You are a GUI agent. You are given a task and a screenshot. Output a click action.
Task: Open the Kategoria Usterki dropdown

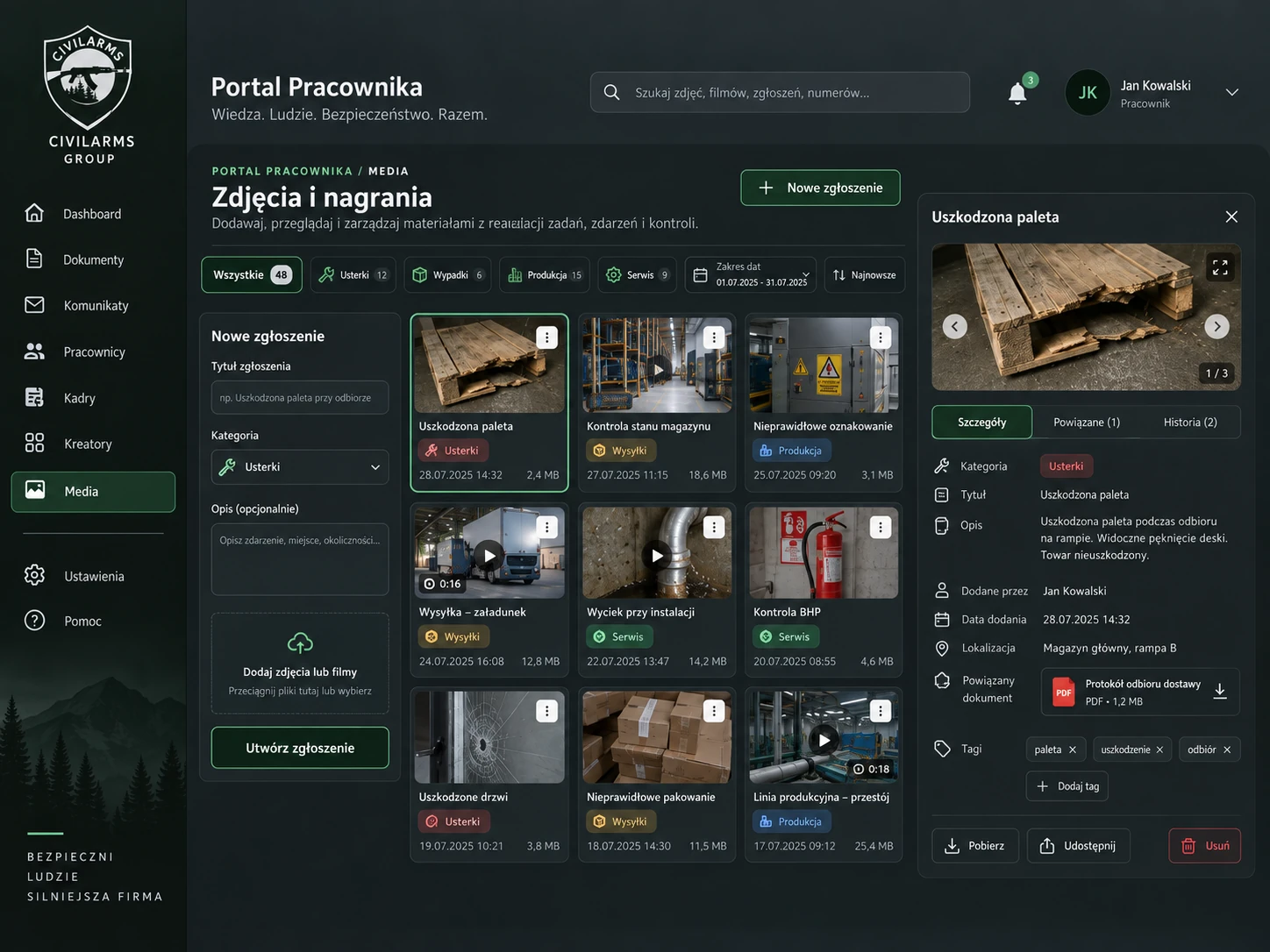(300, 467)
